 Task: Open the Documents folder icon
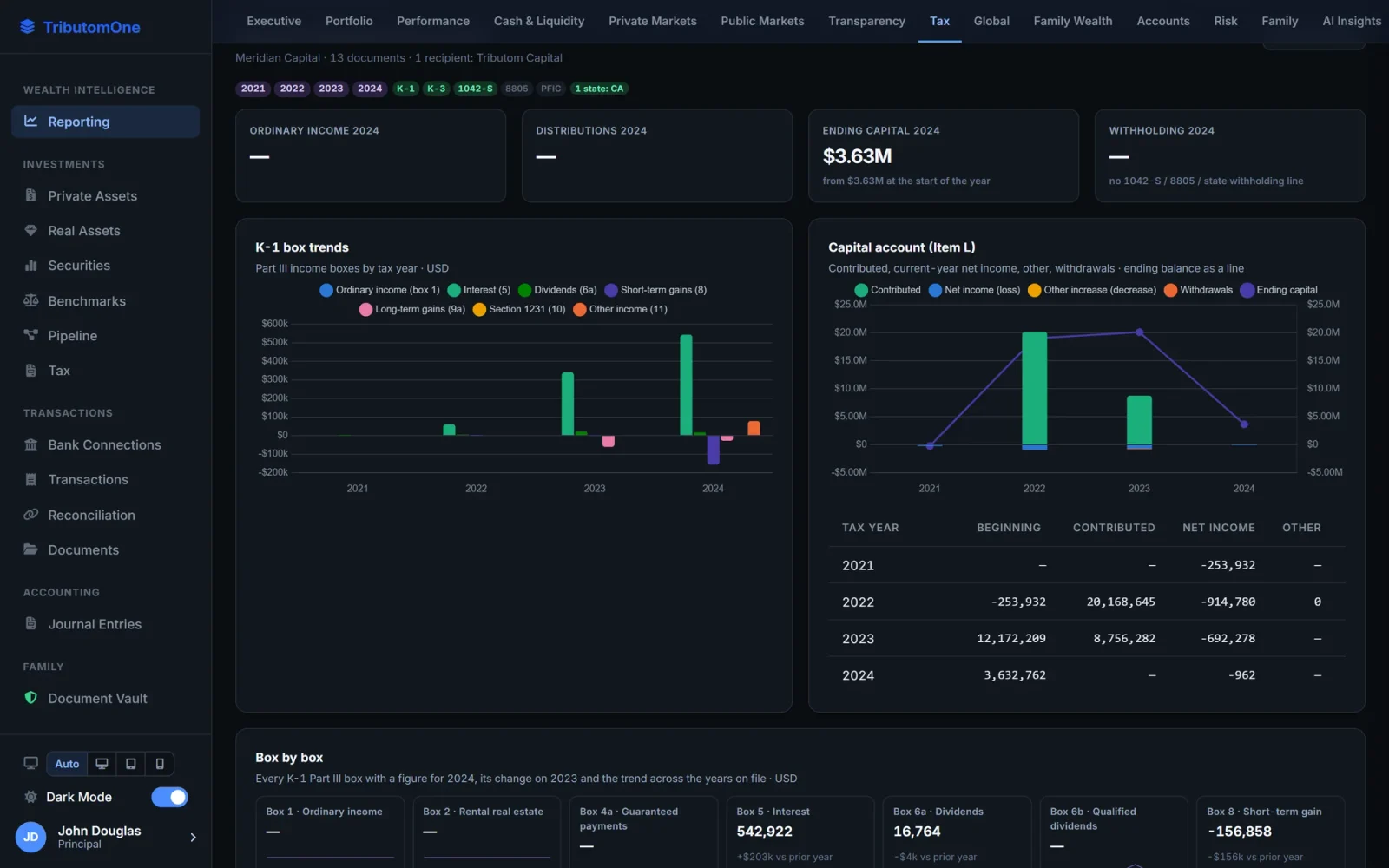(30, 549)
